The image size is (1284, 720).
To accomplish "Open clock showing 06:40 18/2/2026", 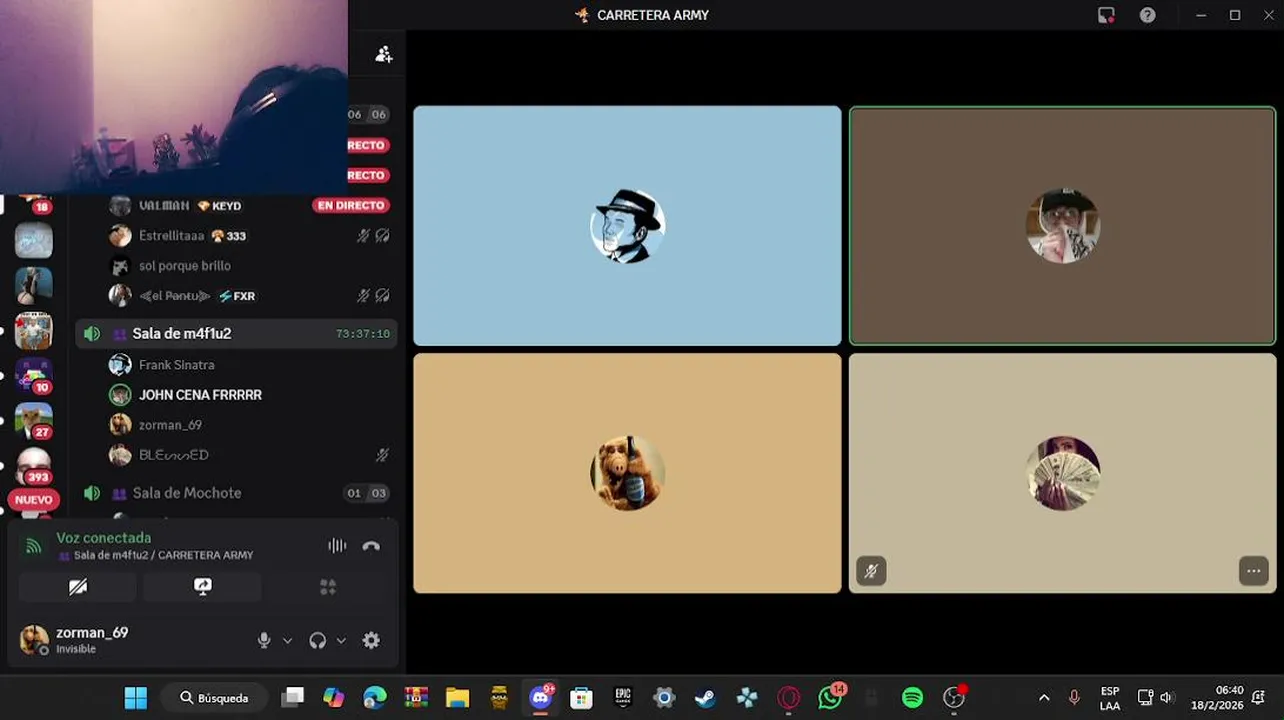I will (x=1217, y=698).
